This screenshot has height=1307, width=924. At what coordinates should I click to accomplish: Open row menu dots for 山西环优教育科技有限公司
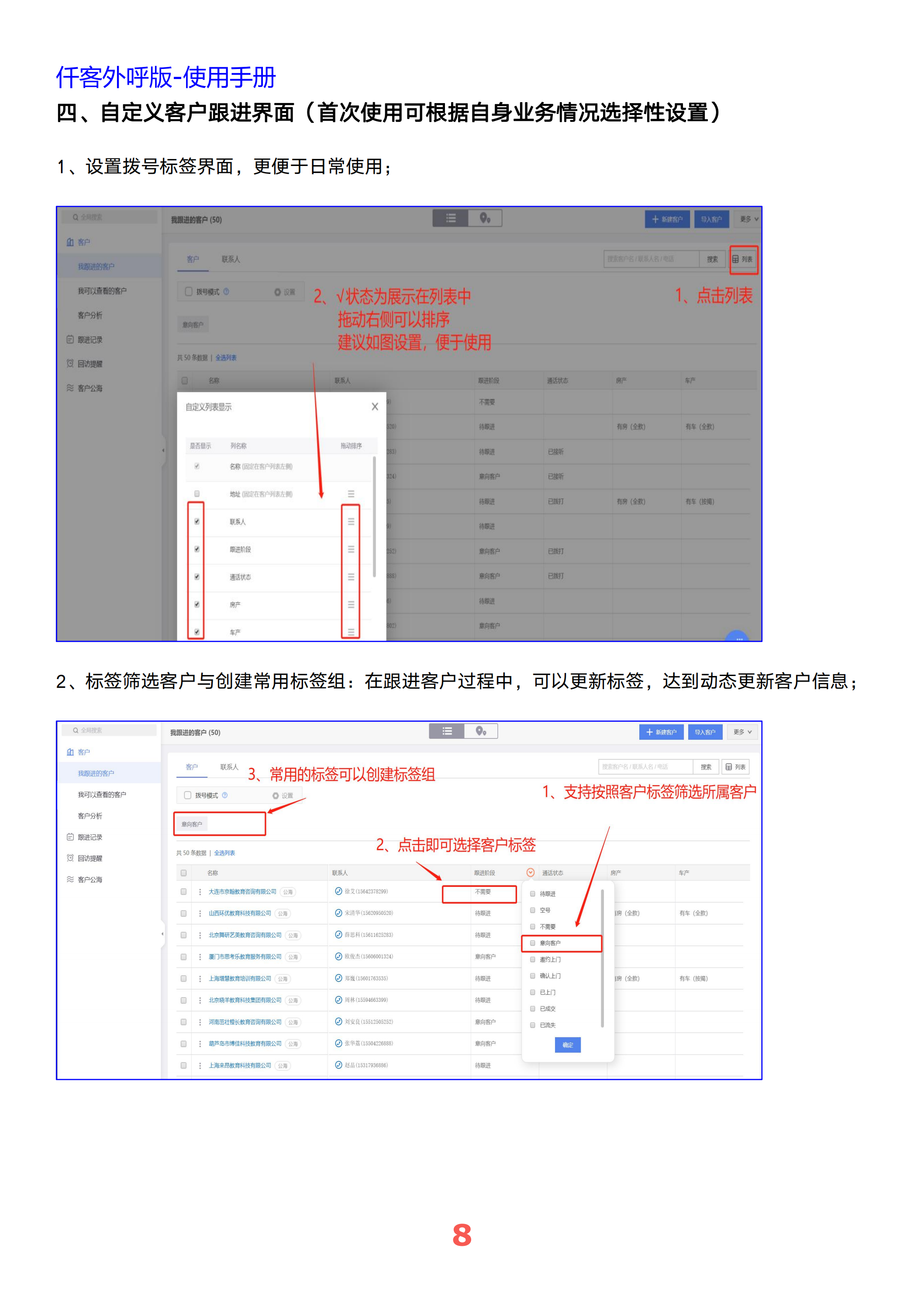point(200,913)
